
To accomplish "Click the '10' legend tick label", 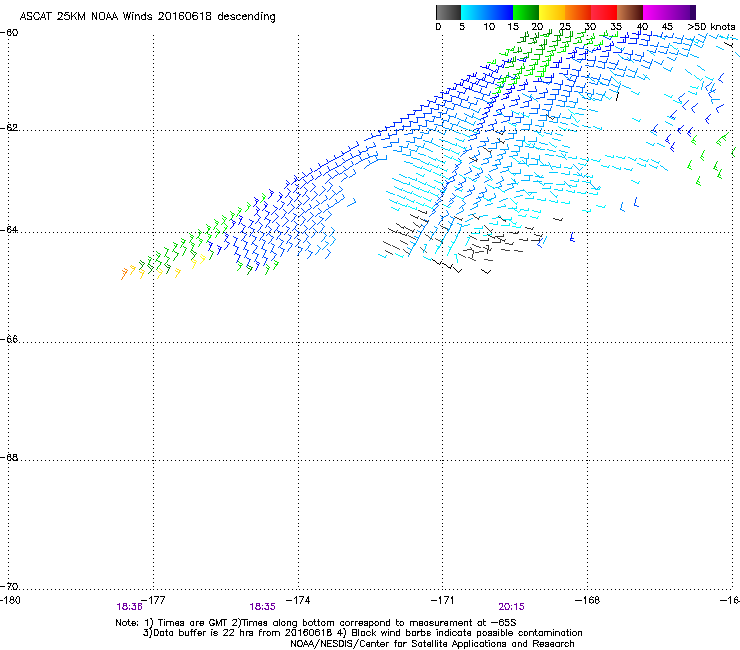I will pos(489,27).
